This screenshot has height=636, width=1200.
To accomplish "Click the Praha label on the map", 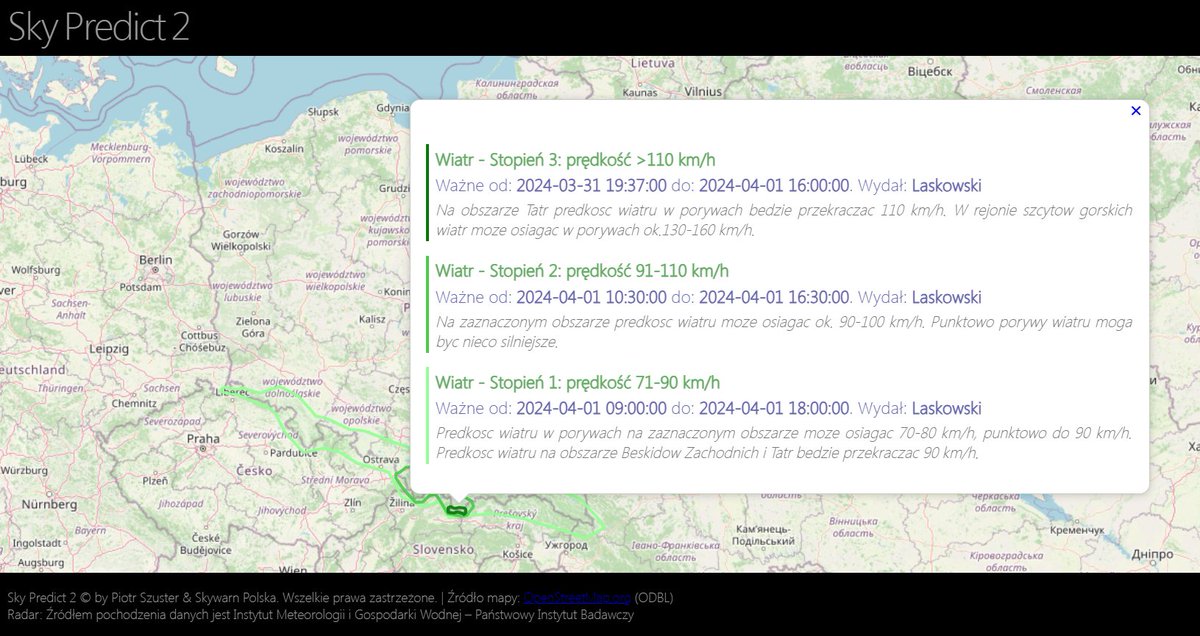I will click(203, 438).
